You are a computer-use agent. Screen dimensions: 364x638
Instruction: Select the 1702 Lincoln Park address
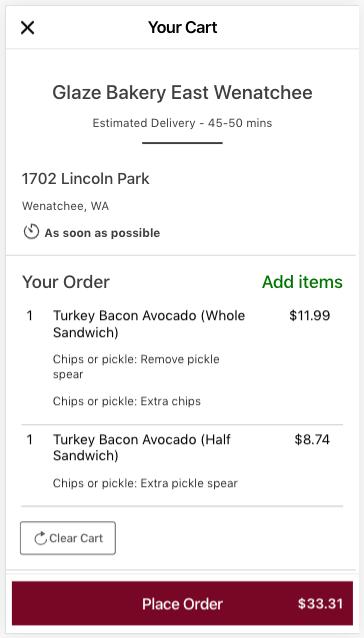(85, 178)
